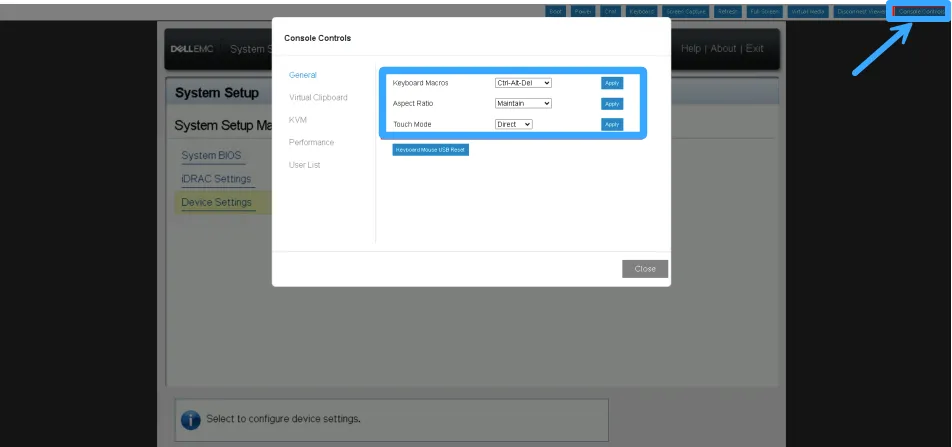Open the Aspect Ratio dropdown
Viewport: 952px width, 447px height.
[523, 103]
